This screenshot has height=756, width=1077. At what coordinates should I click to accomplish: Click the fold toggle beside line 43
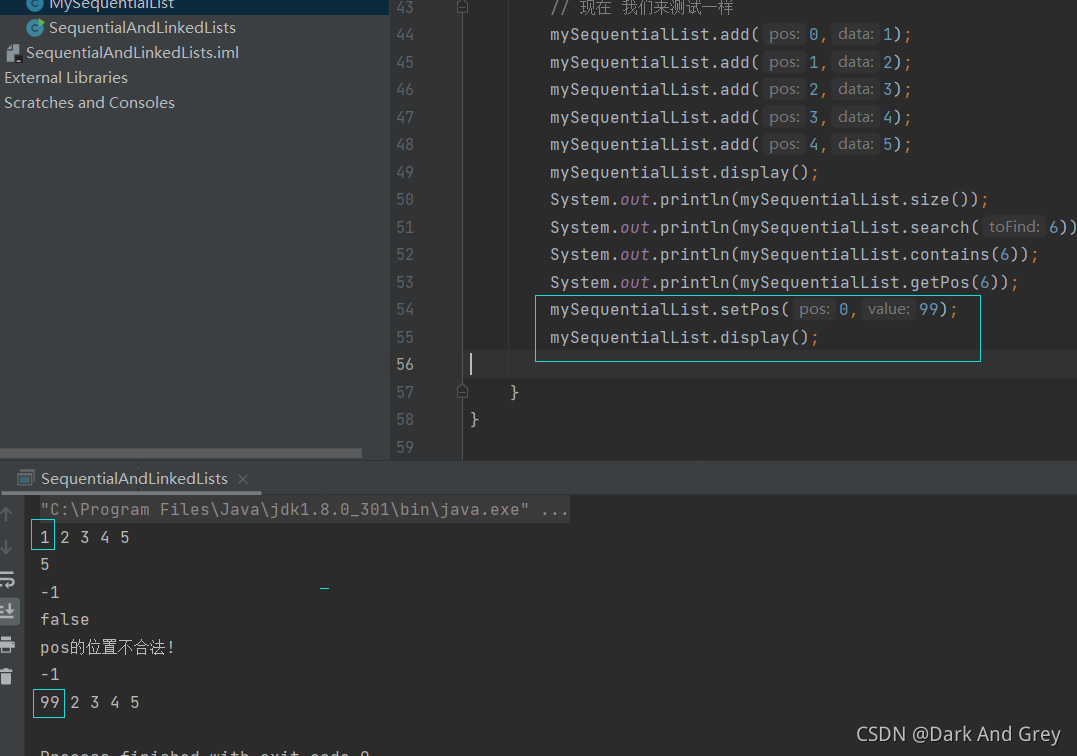tap(462, 7)
